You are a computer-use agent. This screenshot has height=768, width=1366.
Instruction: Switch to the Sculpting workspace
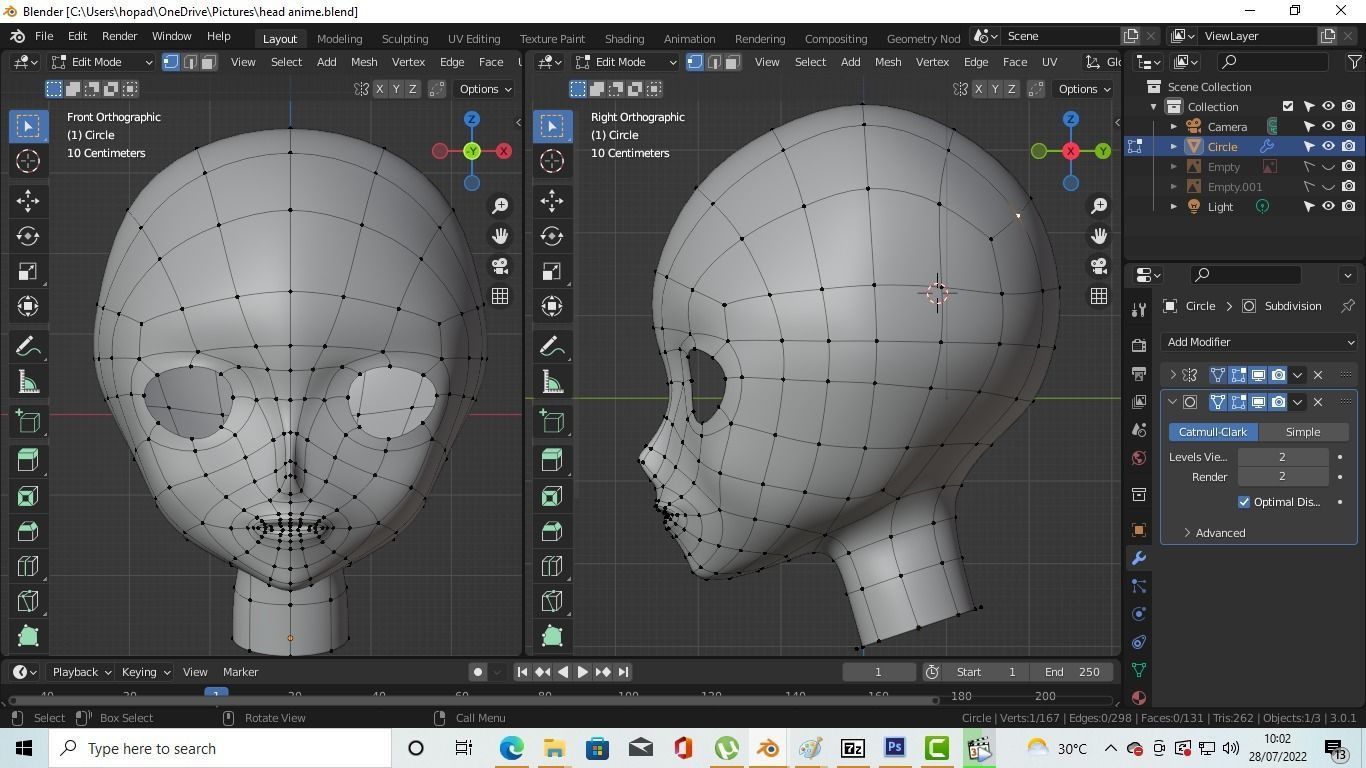404,36
